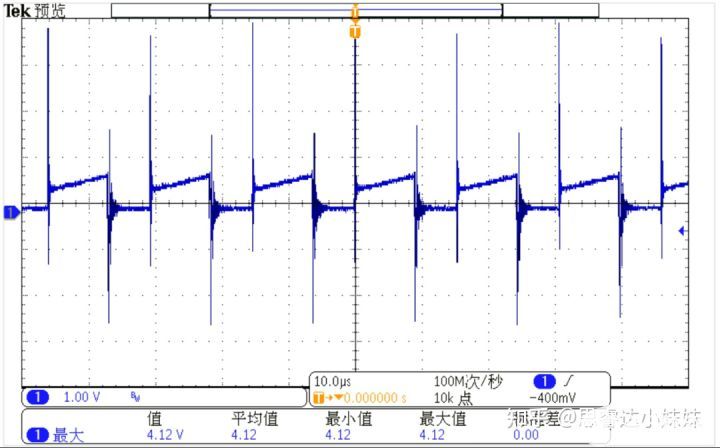Click the 最大 measurement label

pos(68,435)
